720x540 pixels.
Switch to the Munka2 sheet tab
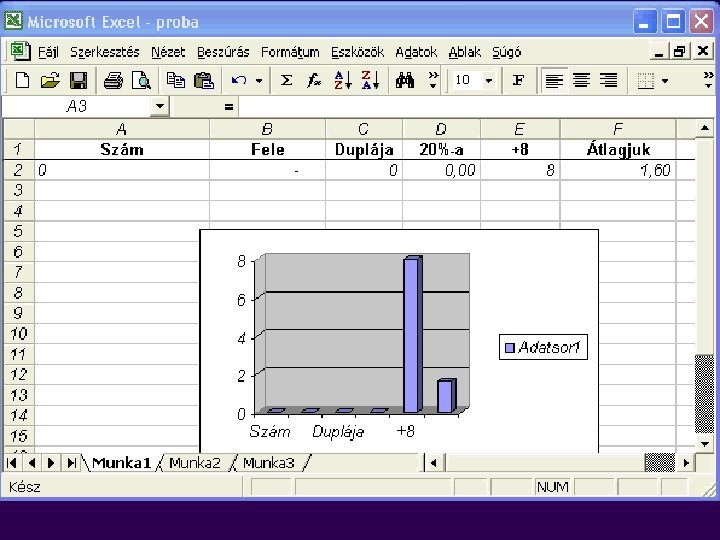[195, 463]
